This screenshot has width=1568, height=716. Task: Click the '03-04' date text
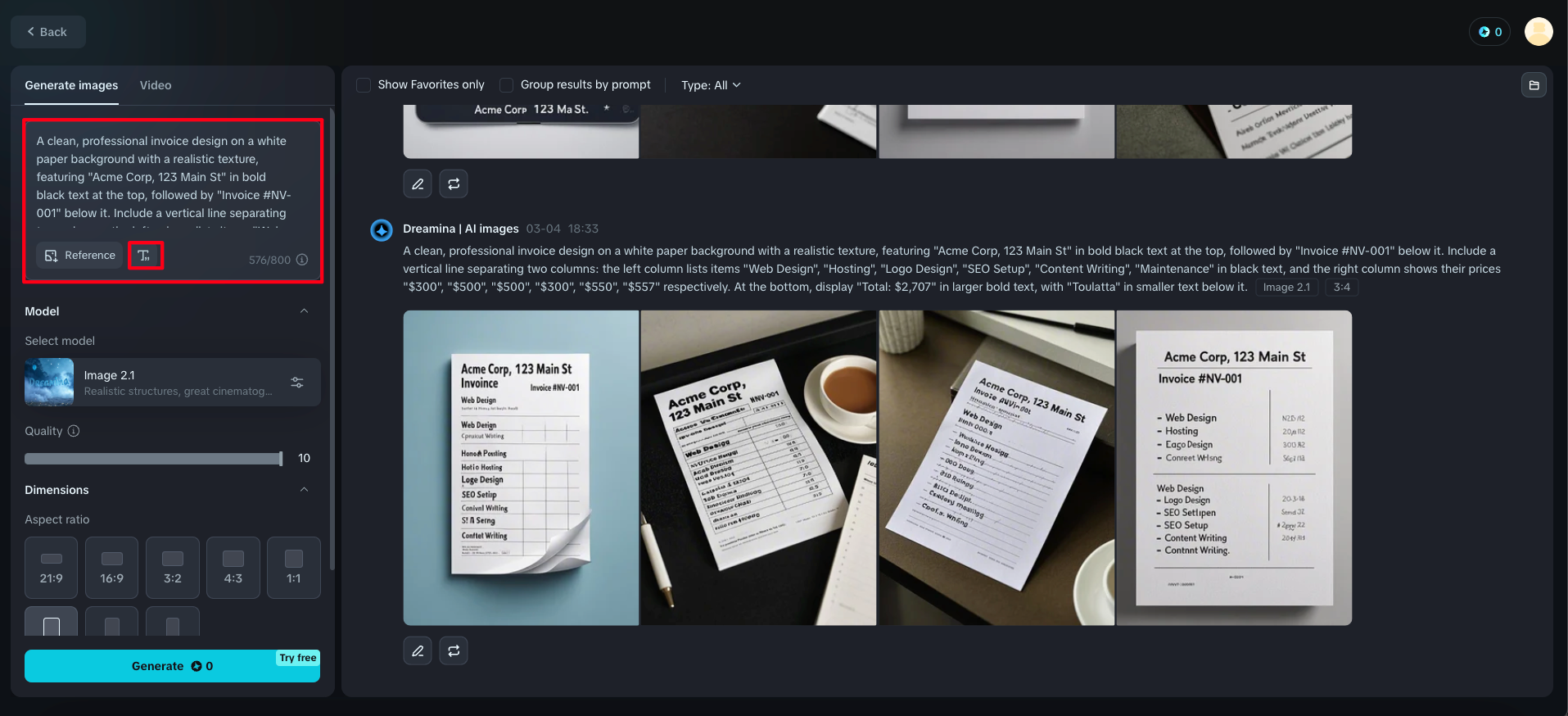point(544,229)
